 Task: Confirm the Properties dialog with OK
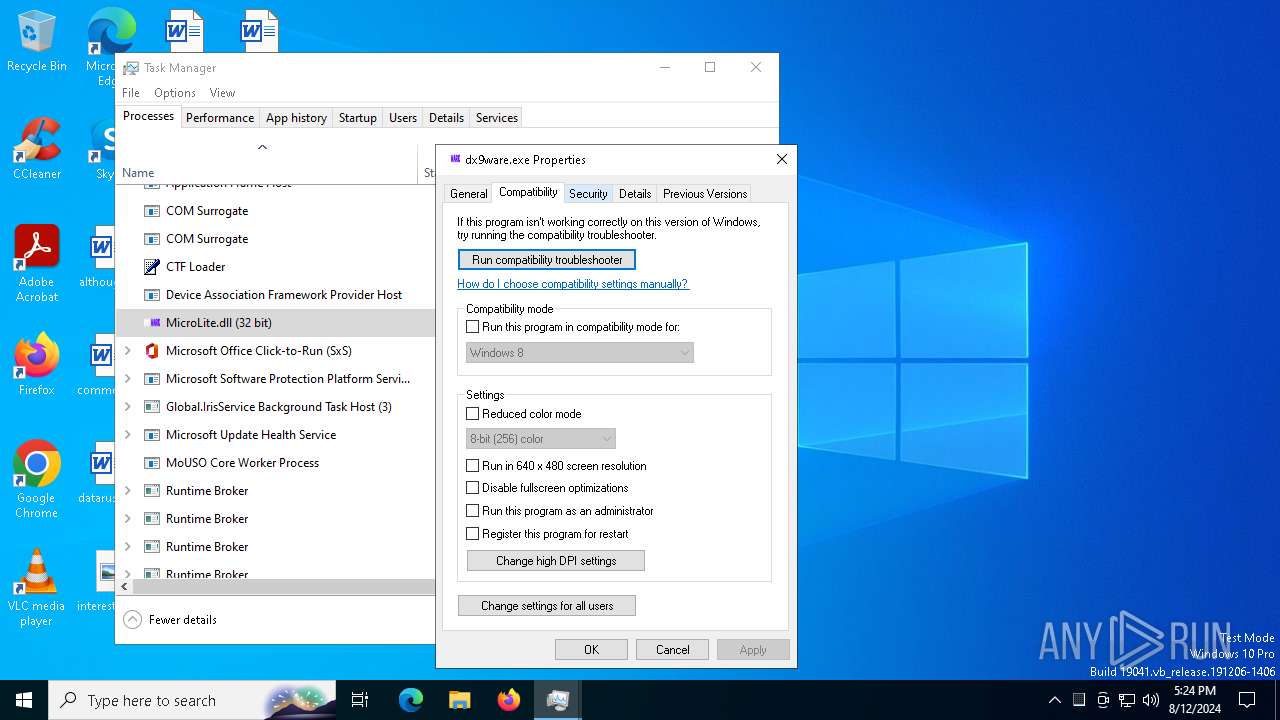pyautogui.click(x=592, y=650)
